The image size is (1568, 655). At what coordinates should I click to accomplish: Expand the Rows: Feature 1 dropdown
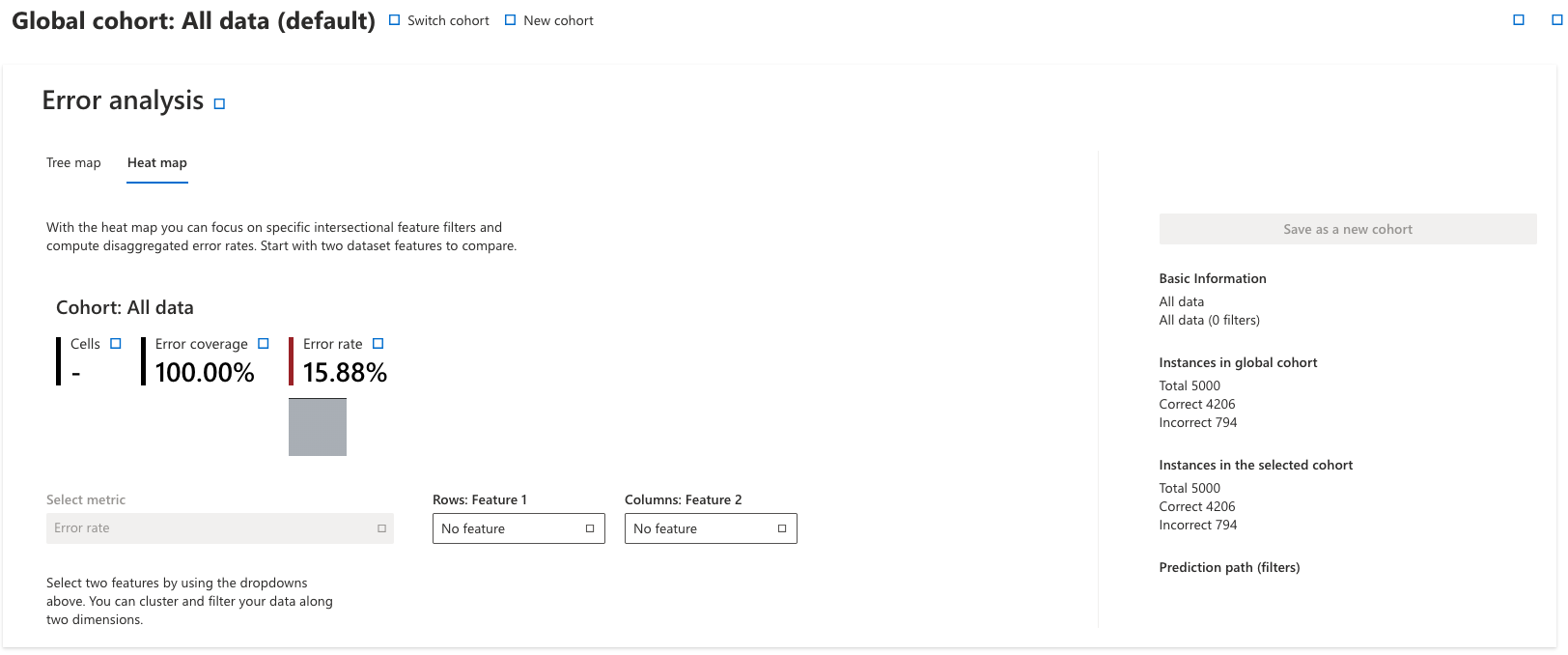click(518, 528)
